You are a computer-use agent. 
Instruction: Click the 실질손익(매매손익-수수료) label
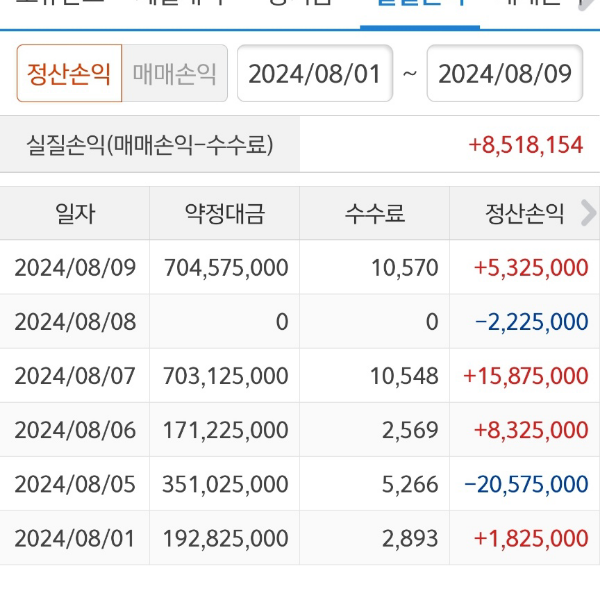(149, 145)
